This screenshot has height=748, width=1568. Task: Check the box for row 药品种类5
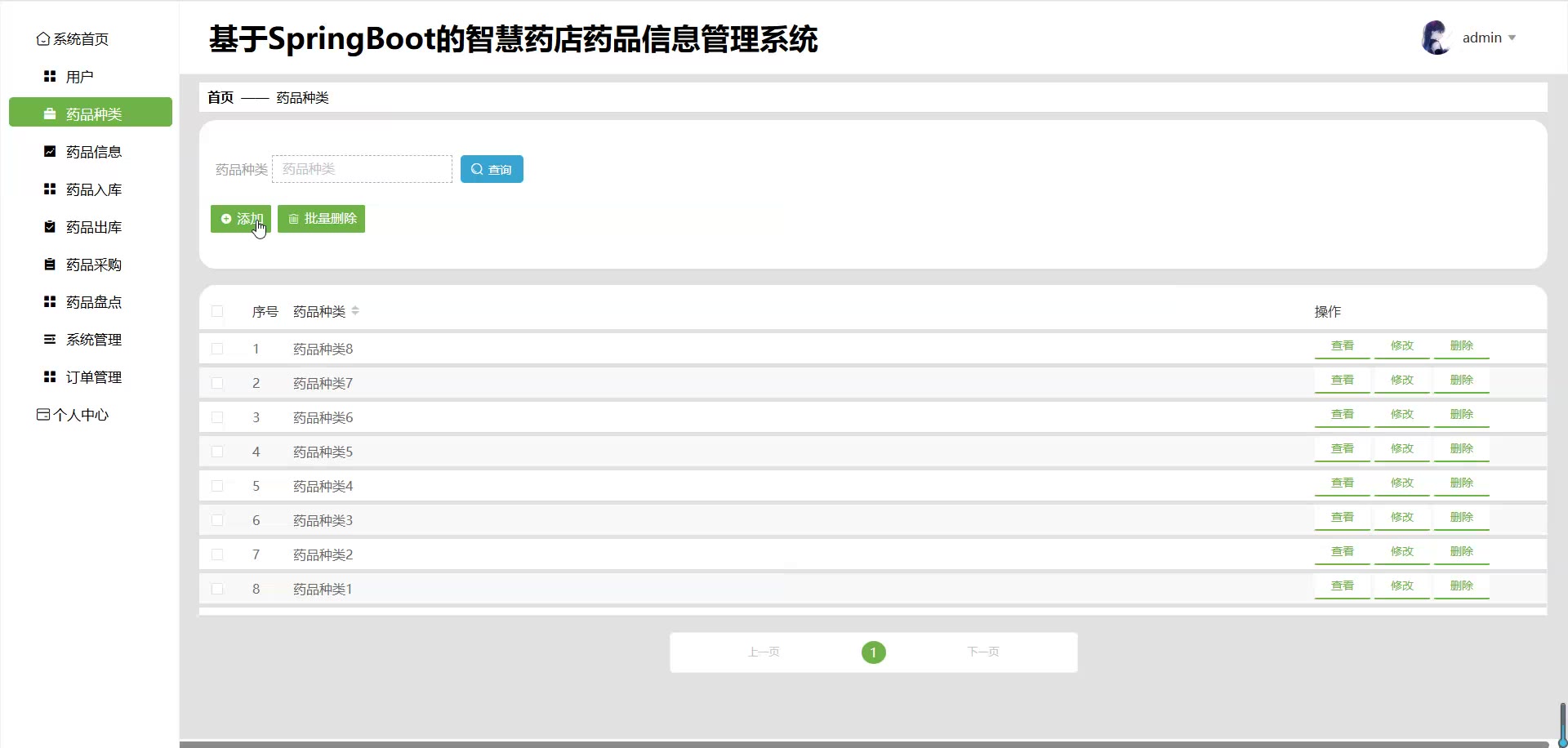point(217,452)
